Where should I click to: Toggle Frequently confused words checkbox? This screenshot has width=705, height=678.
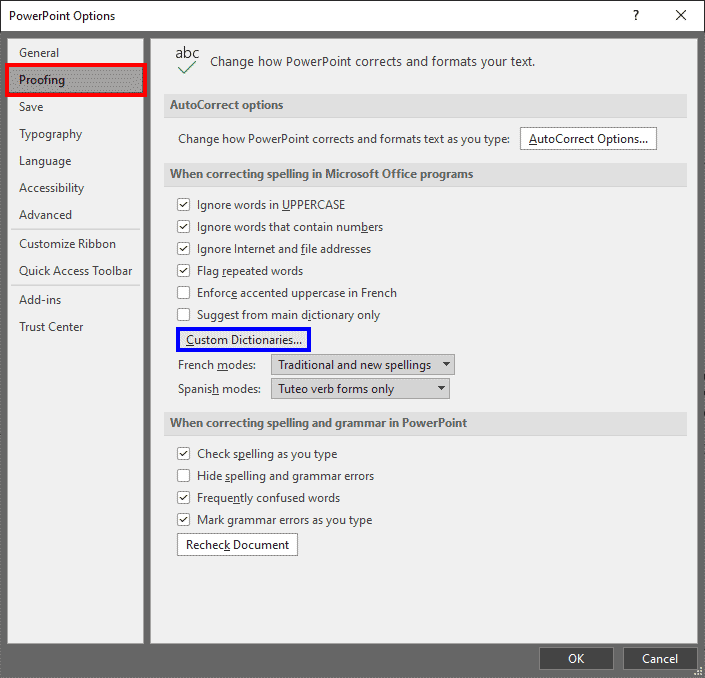pos(183,498)
